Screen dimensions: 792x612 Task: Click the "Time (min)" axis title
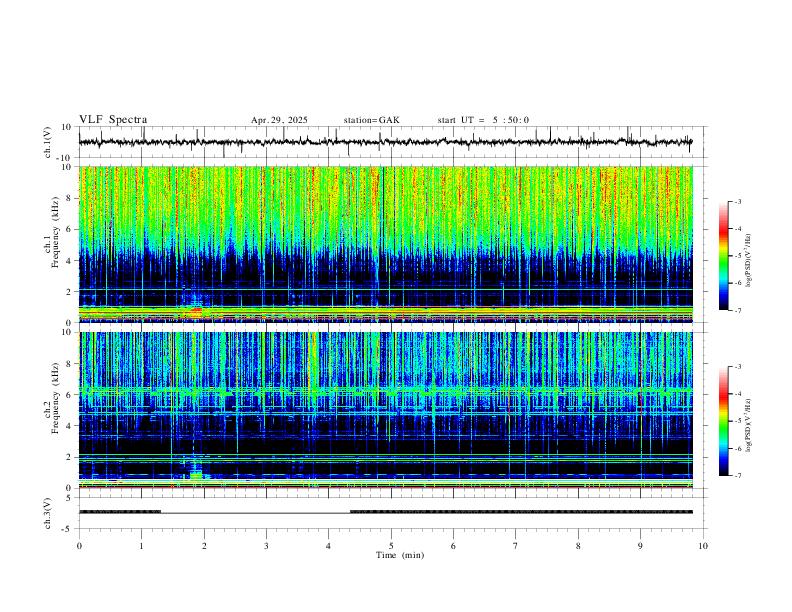(x=400, y=555)
